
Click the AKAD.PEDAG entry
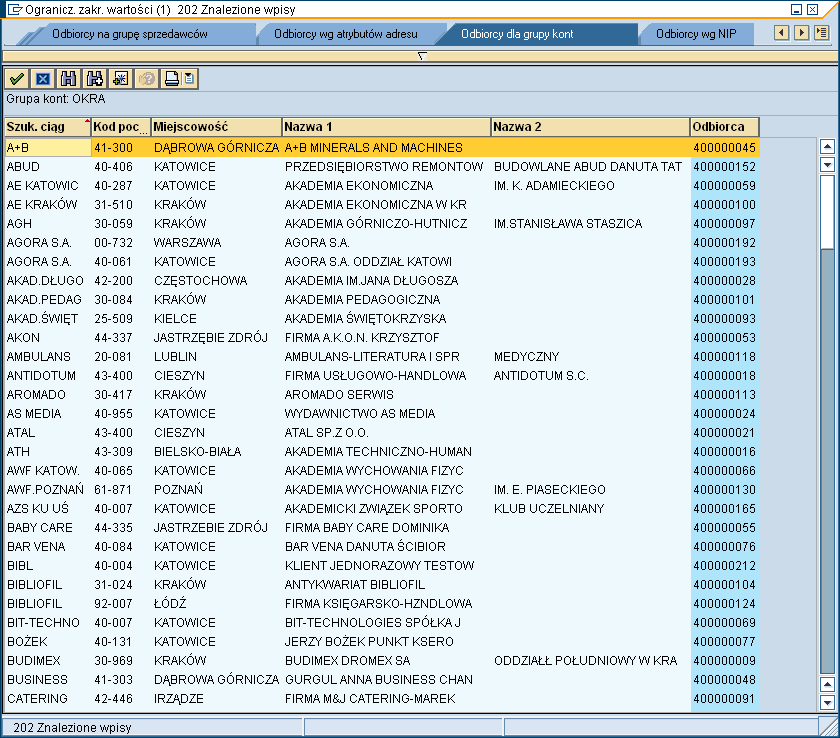(44, 299)
